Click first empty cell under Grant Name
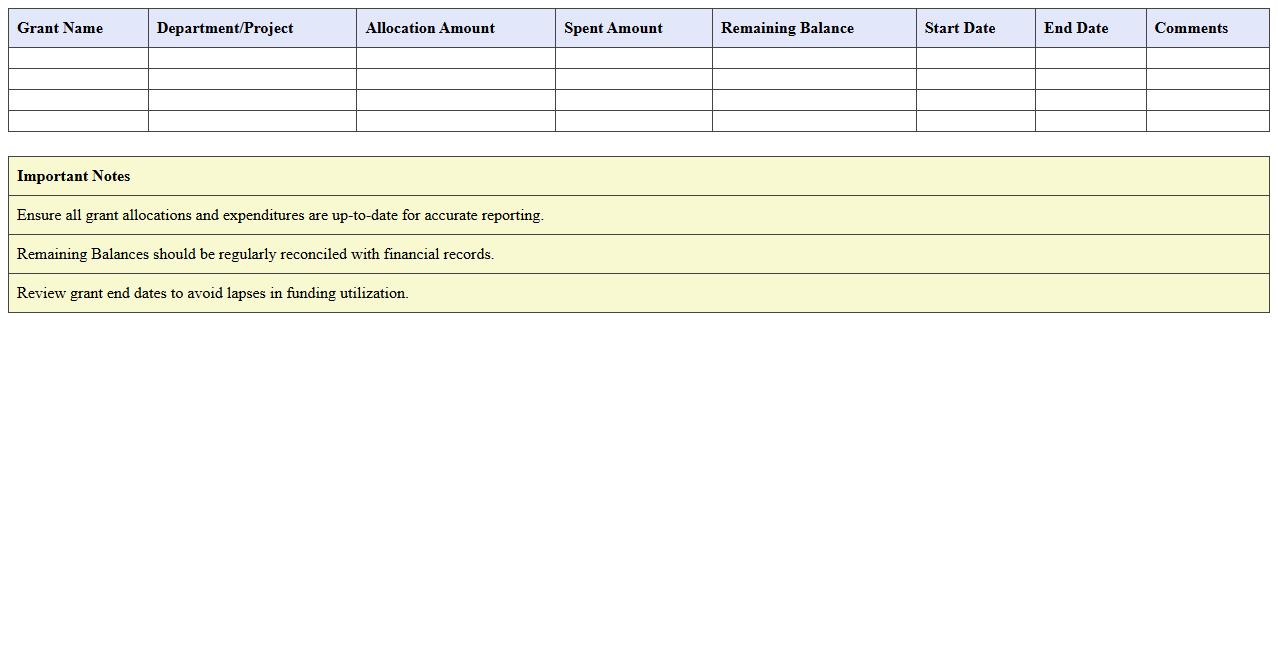The height and width of the screenshot is (650, 1278). tap(78, 58)
